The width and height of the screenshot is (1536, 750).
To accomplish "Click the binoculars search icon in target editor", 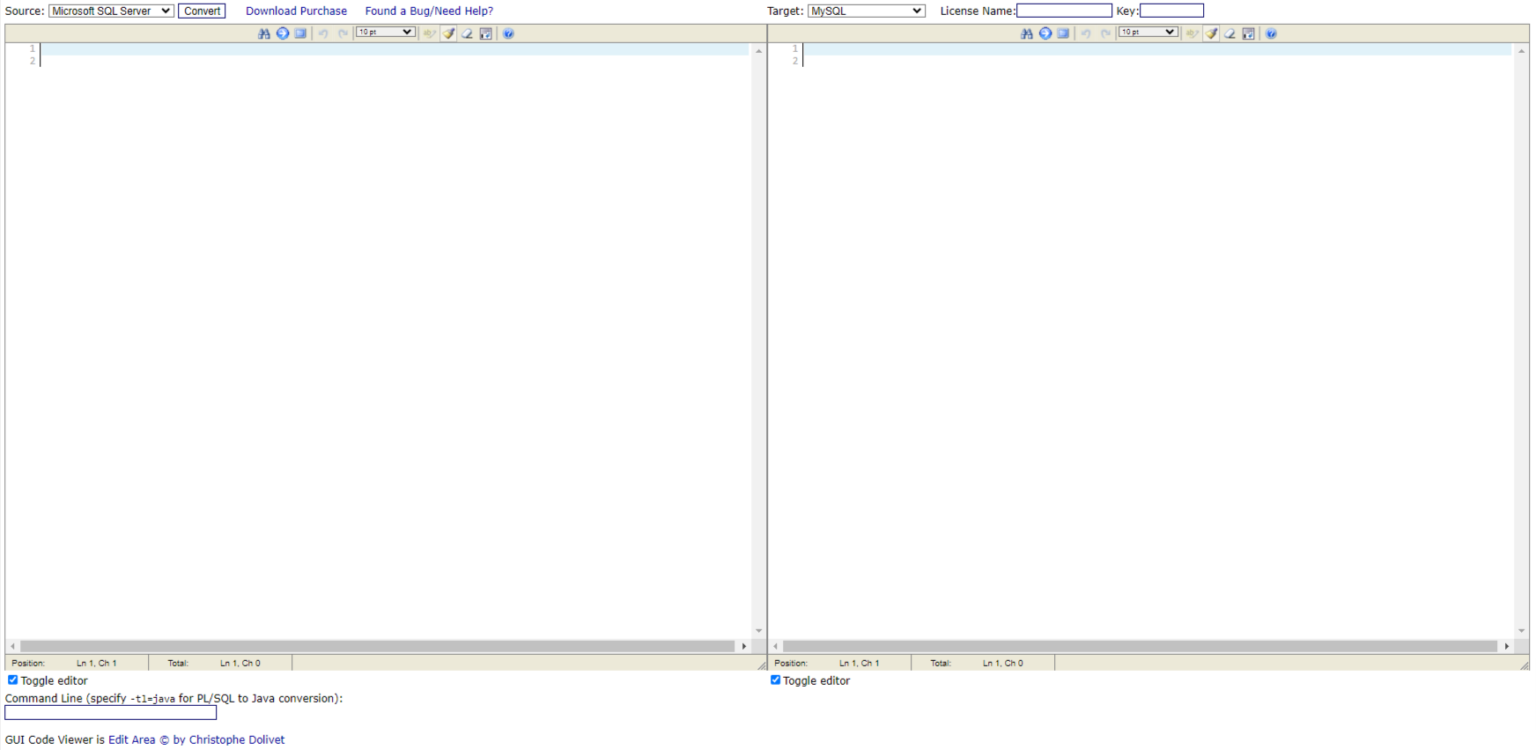I will coord(1027,33).
